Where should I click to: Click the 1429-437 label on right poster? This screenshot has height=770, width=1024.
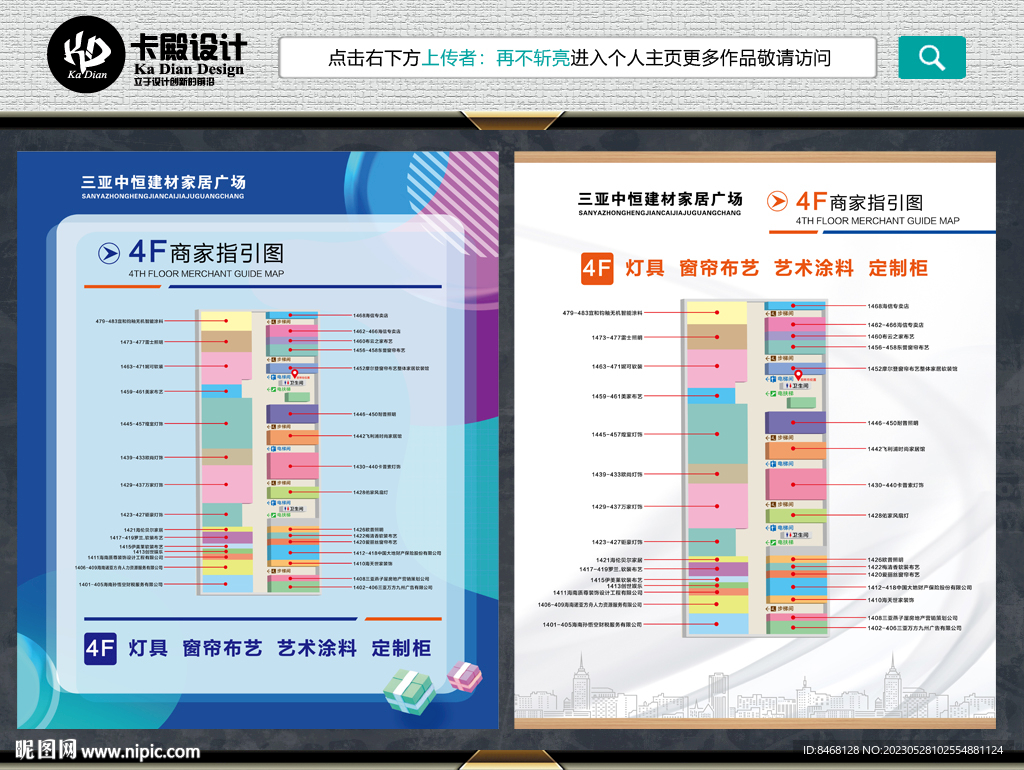tap(617, 507)
